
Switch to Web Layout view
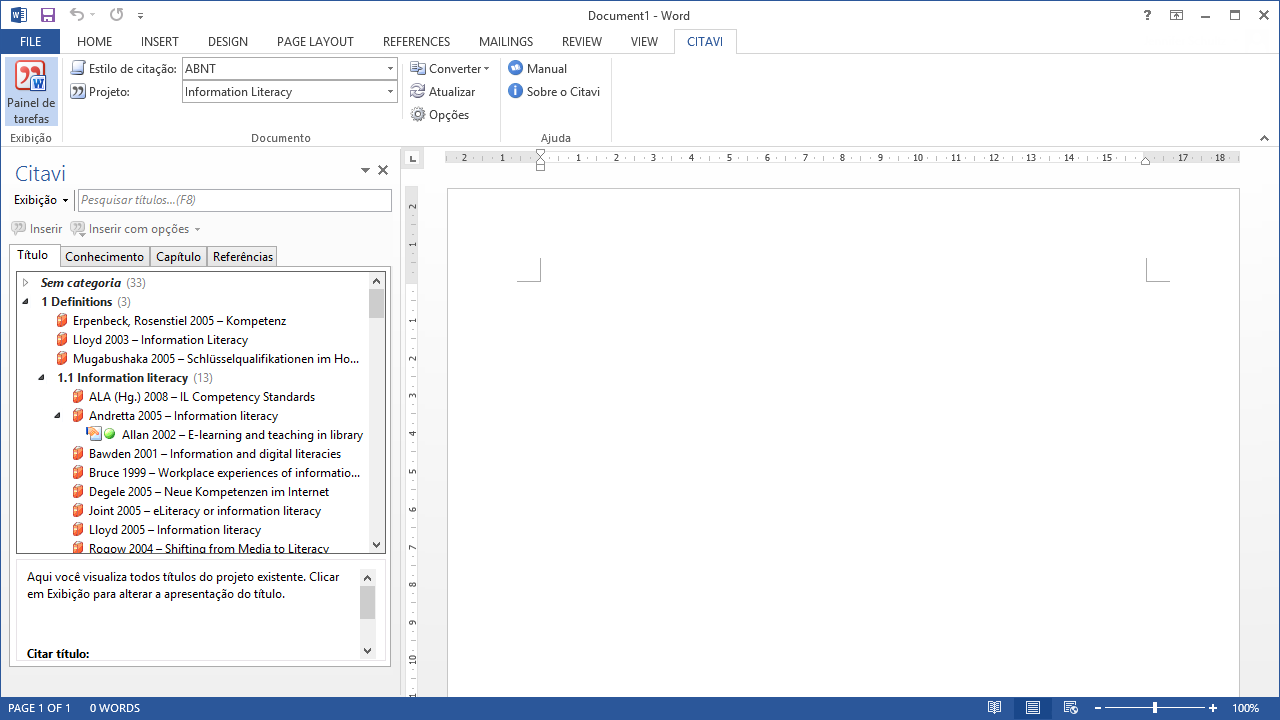1070,708
